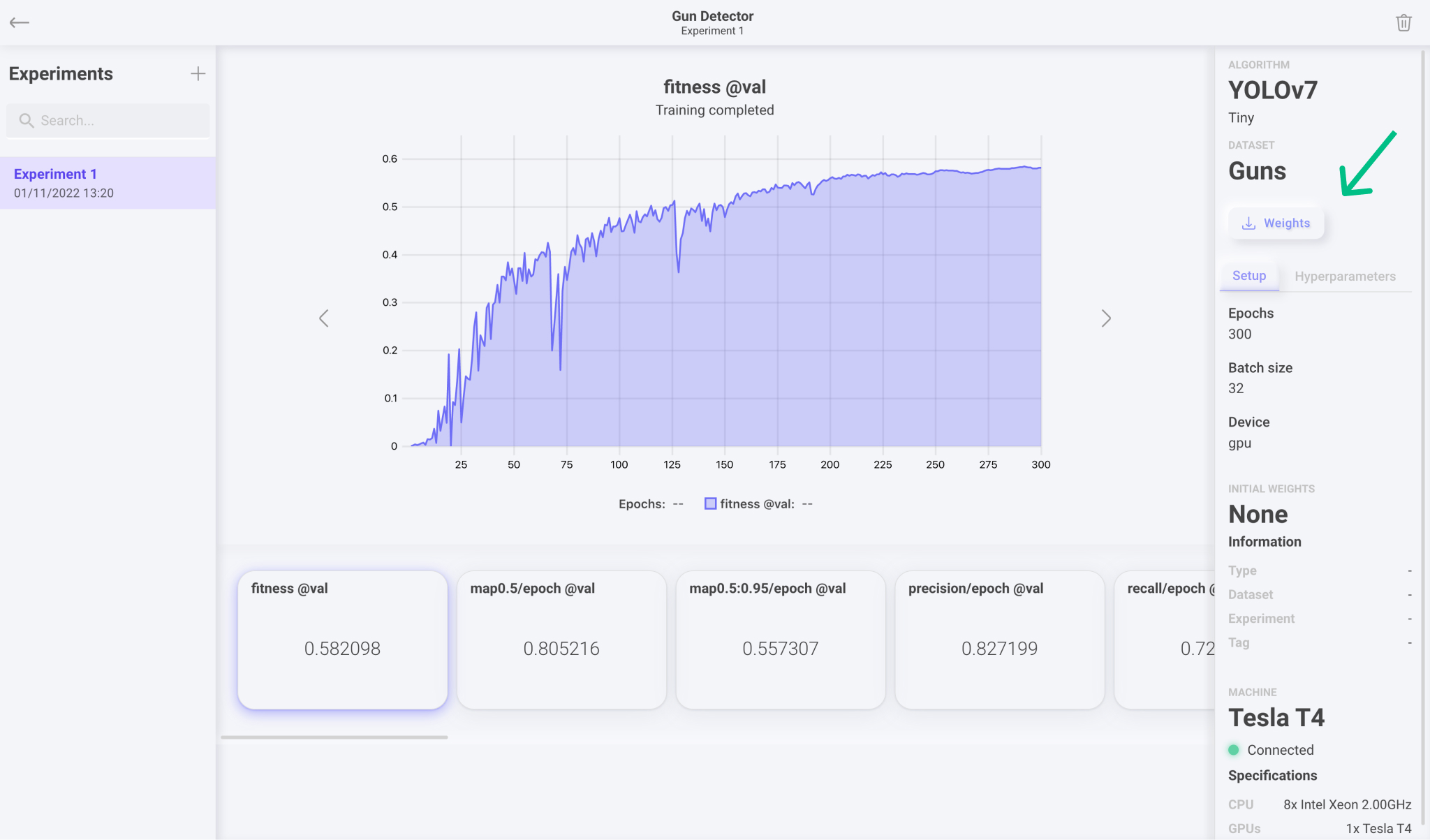Show previous chart with left chevron
The height and width of the screenshot is (840, 1430).
324,318
